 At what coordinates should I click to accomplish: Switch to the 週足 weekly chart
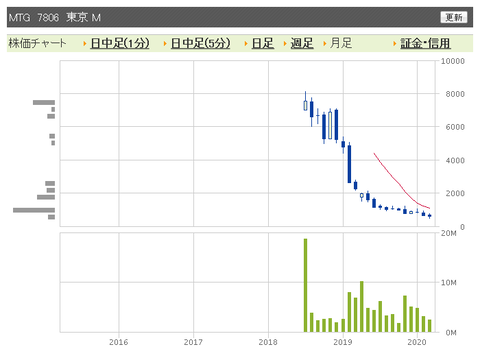click(x=302, y=43)
